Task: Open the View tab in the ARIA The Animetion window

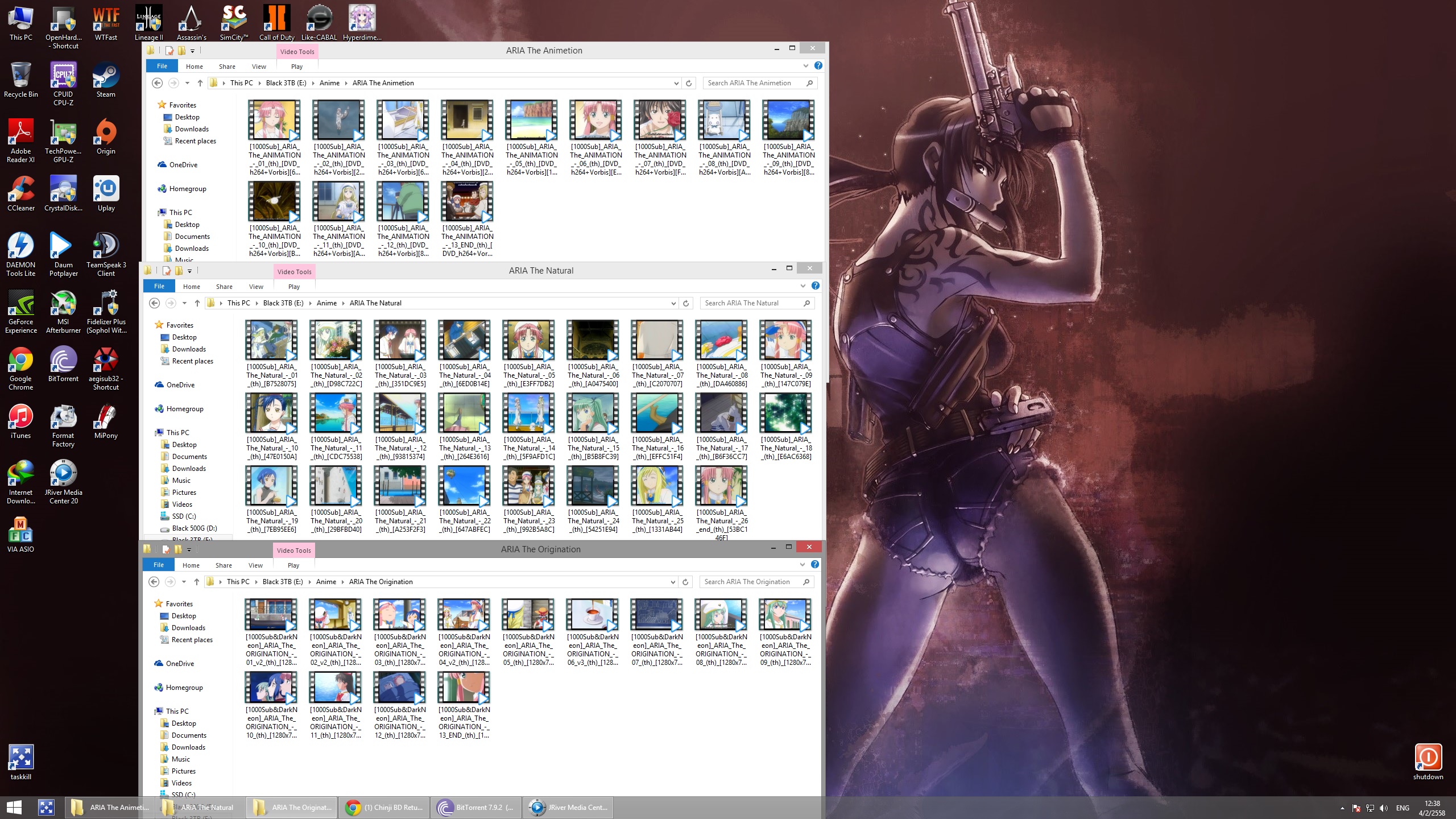Action: (259, 67)
